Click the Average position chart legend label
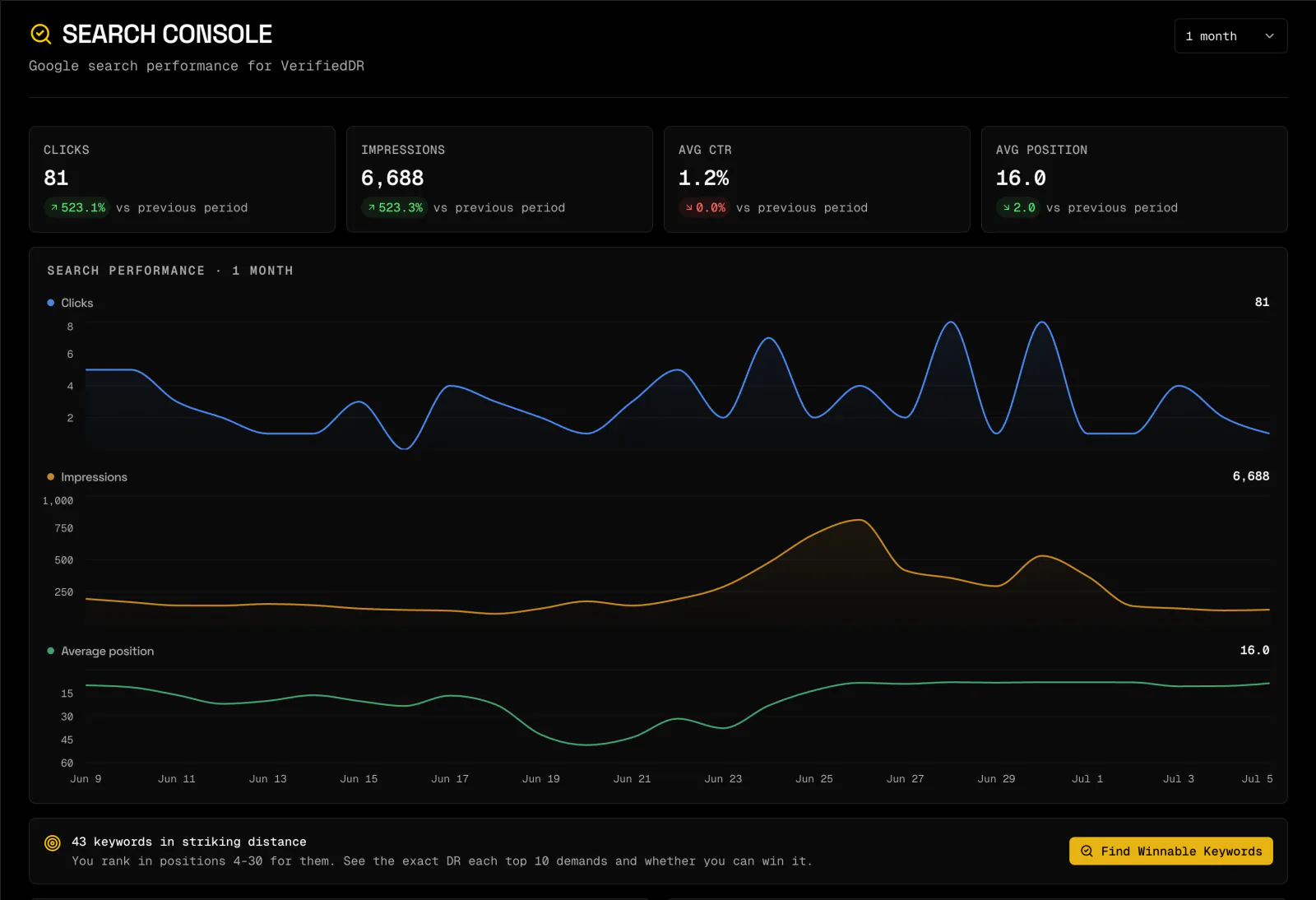1316x900 pixels. (107, 651)
